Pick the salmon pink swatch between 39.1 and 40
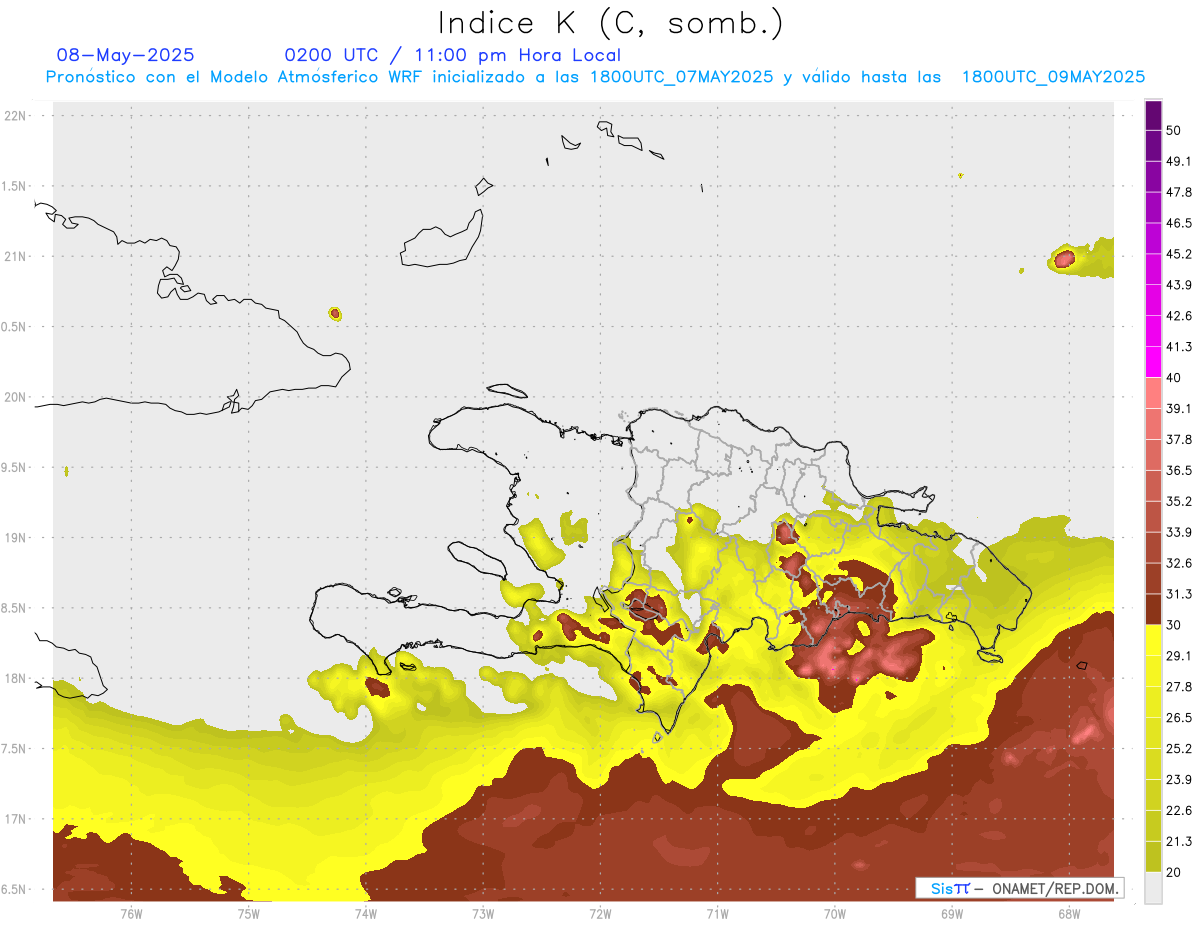The image size is (1200, 927). (x=1154, y=393)
